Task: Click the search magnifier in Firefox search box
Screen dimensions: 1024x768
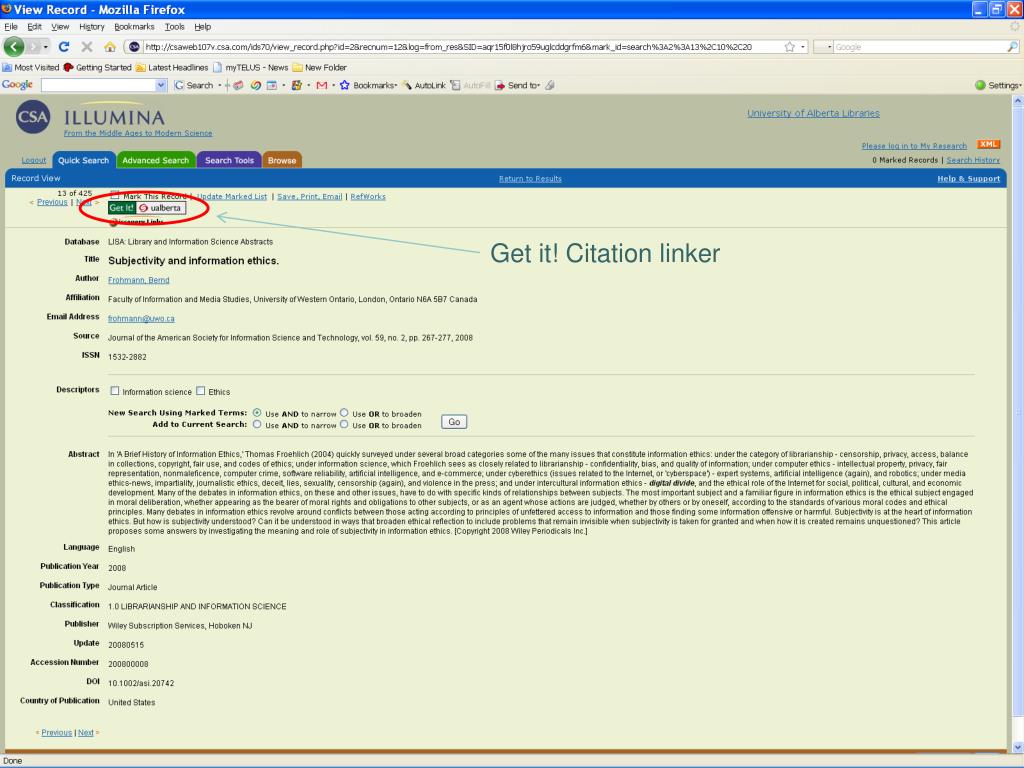Action: tap(1012, 47)
